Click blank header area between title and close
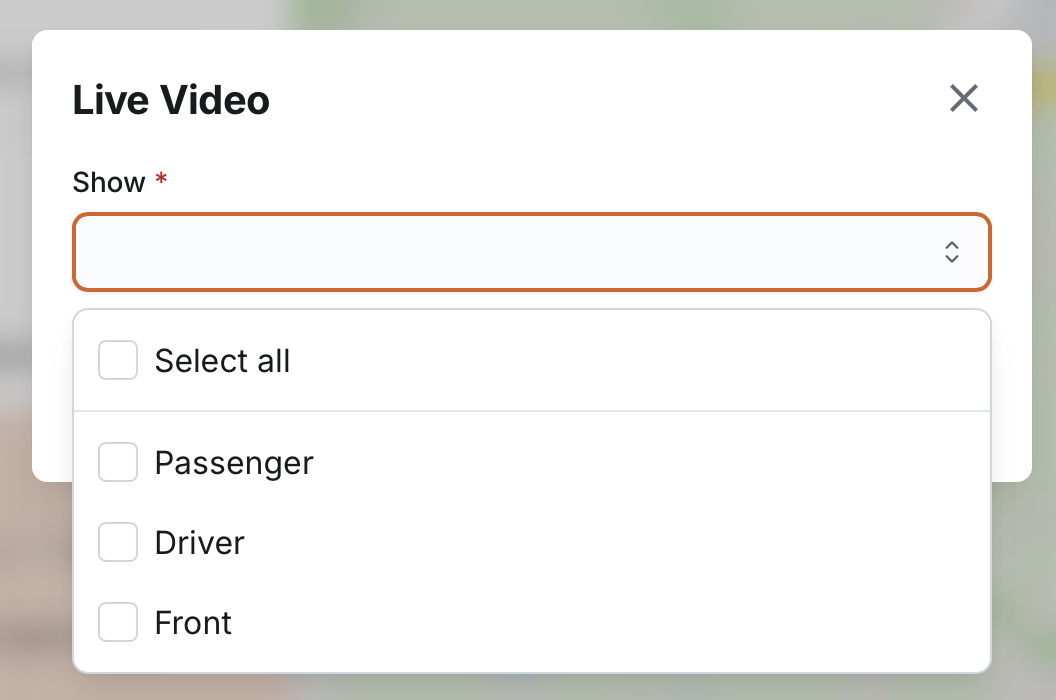Screen dimensions: 1056x700 coord(600,100)
